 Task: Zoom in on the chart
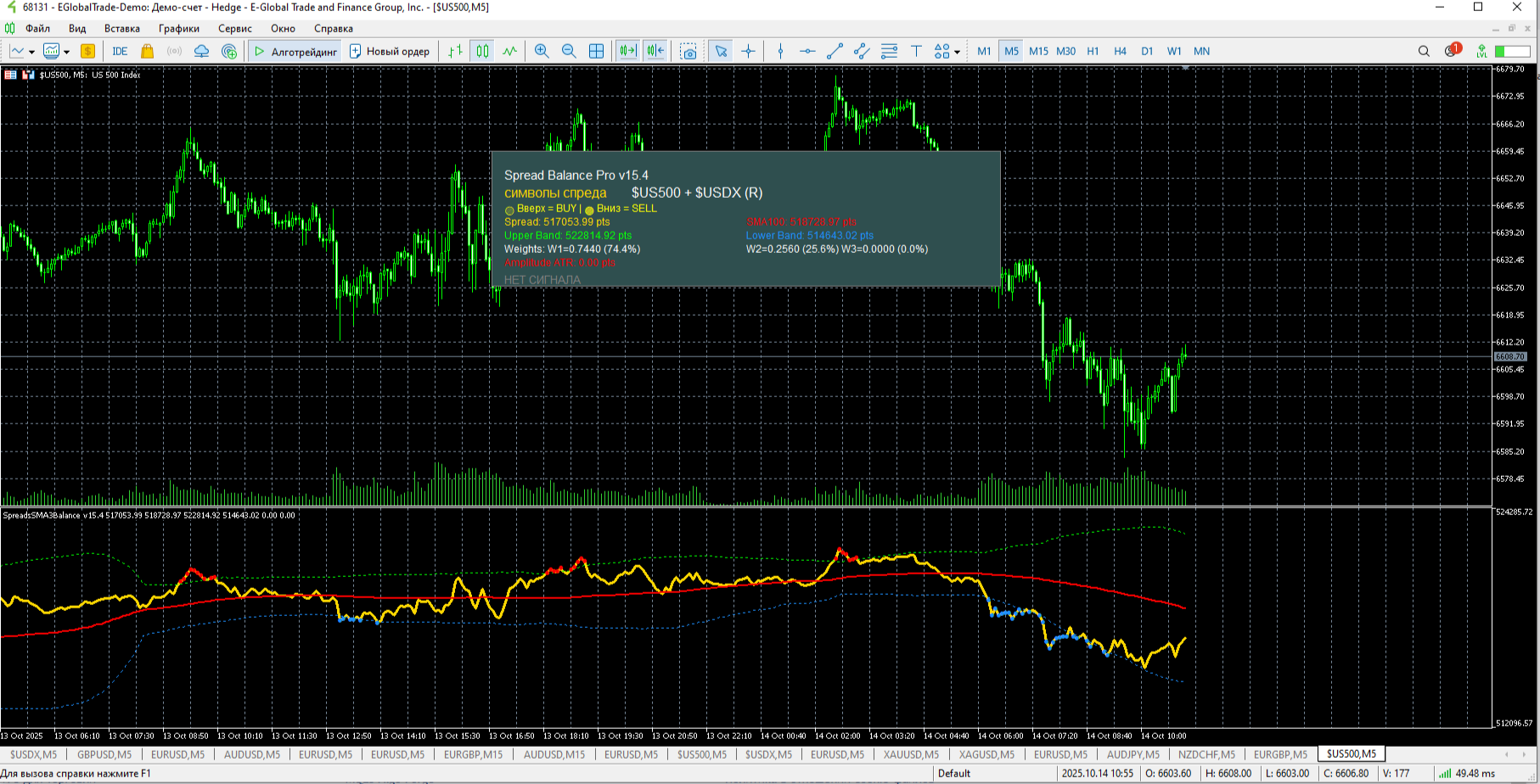pyautogui.click(x=542, y=51)
